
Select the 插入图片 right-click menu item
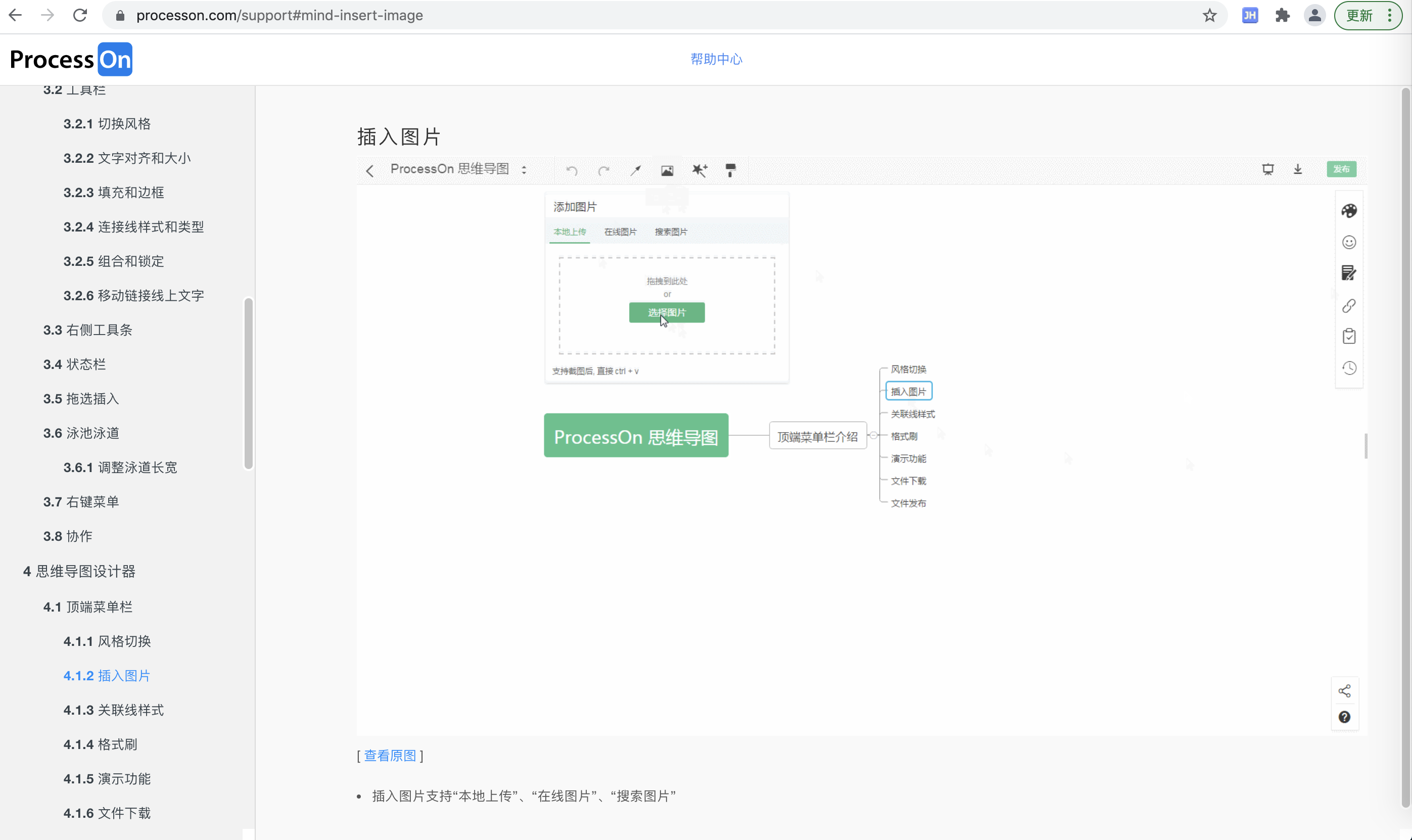click(x=909, y=391)
